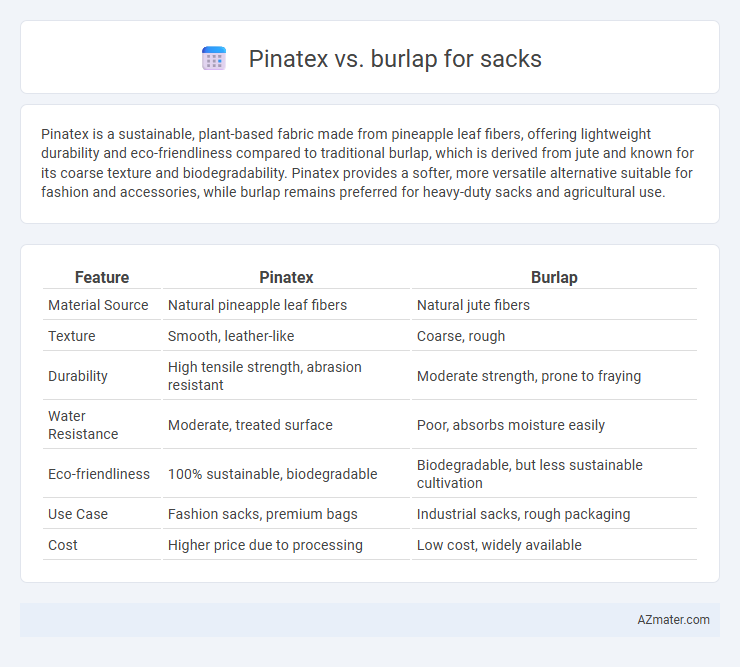Screen dimensions: 740x667
Task: Select the 'Pinatex' column header
Action: point(286,277)
